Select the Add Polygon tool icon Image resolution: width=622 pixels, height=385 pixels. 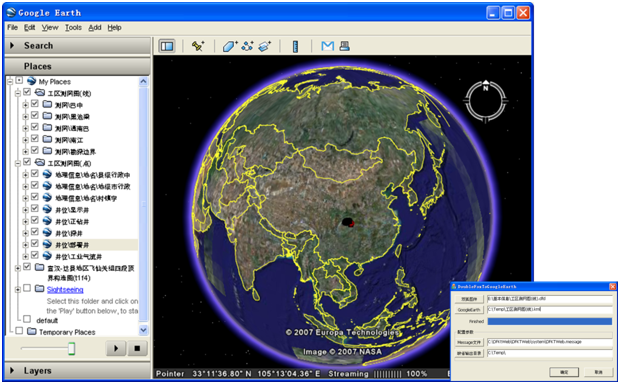pos(230,46)
